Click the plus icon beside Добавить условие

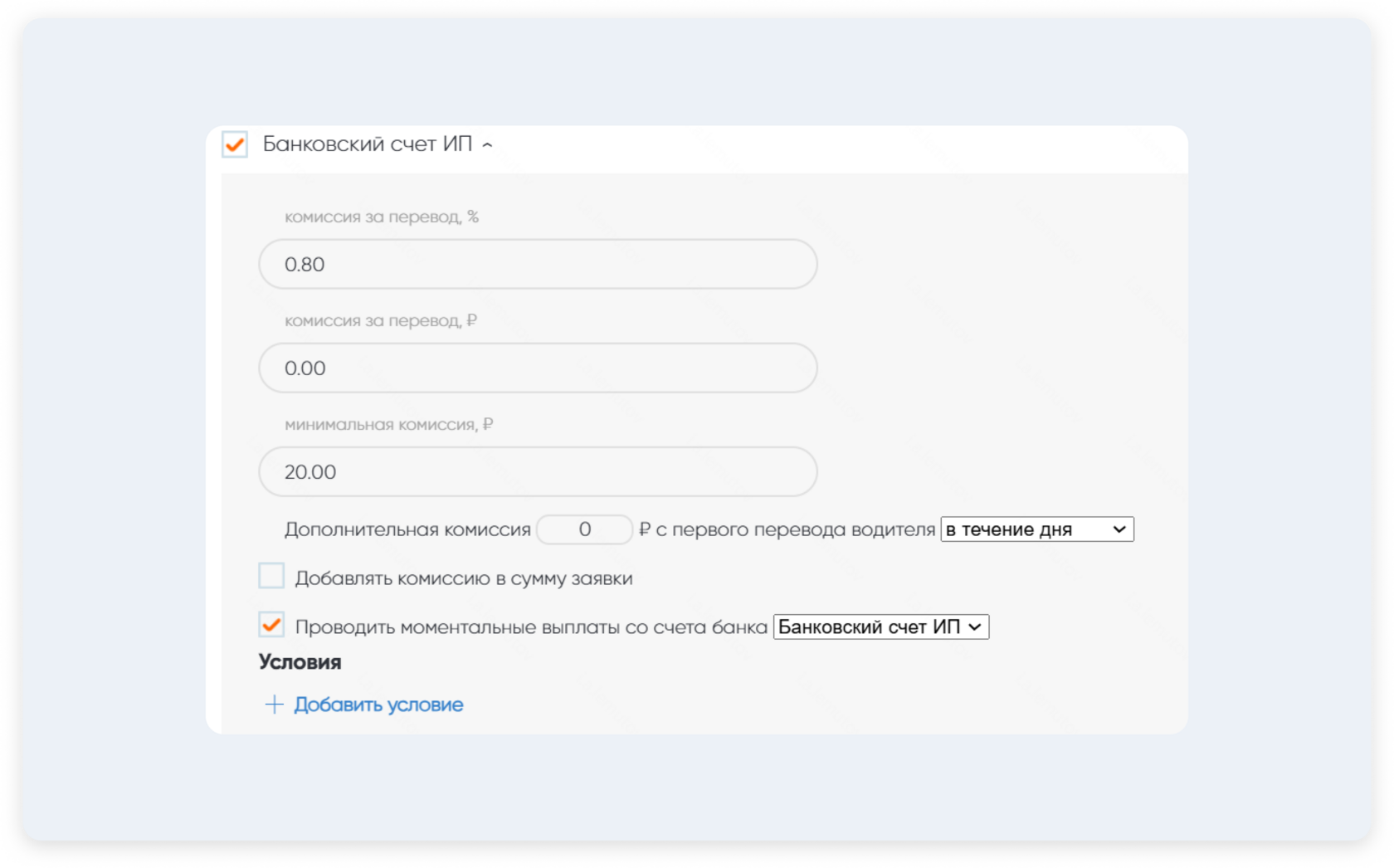pos(274,705)
